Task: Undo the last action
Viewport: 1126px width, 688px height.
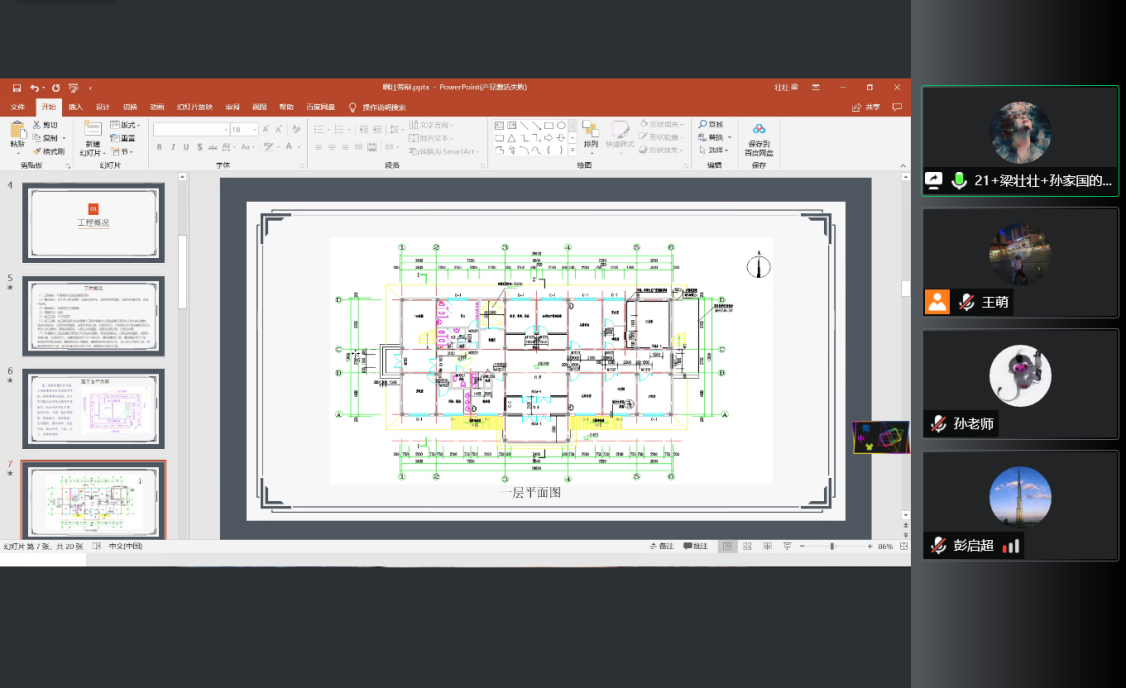Action: [x=34, y=88]
